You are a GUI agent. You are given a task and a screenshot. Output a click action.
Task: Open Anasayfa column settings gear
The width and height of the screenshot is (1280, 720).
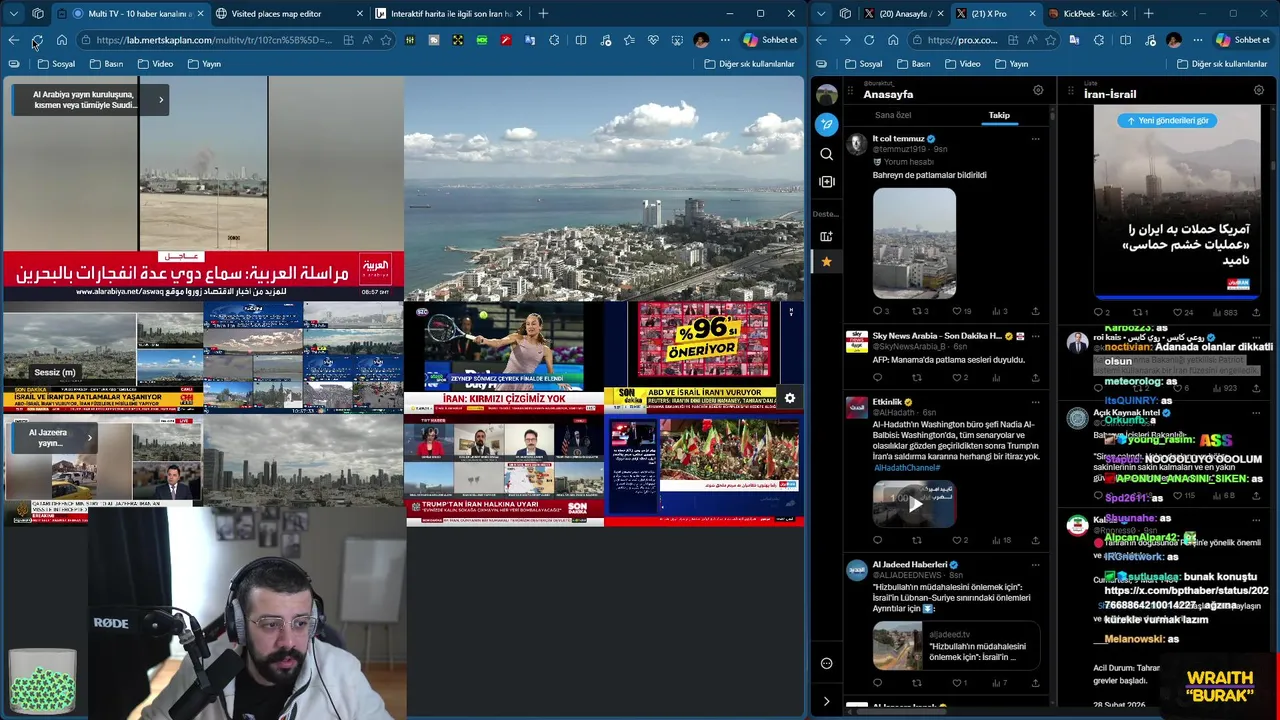tap(1038, 90)
